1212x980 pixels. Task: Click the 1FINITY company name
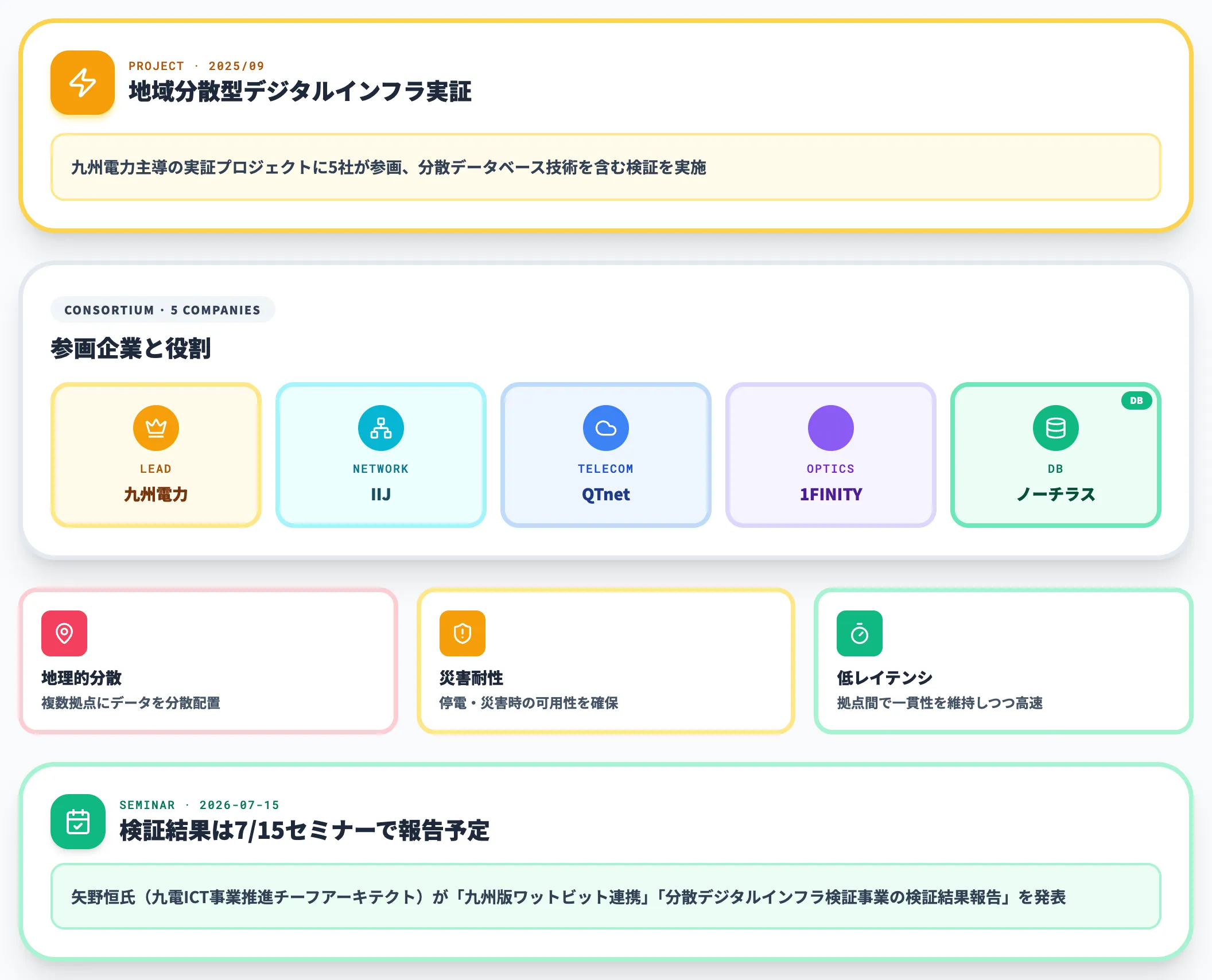831,495
